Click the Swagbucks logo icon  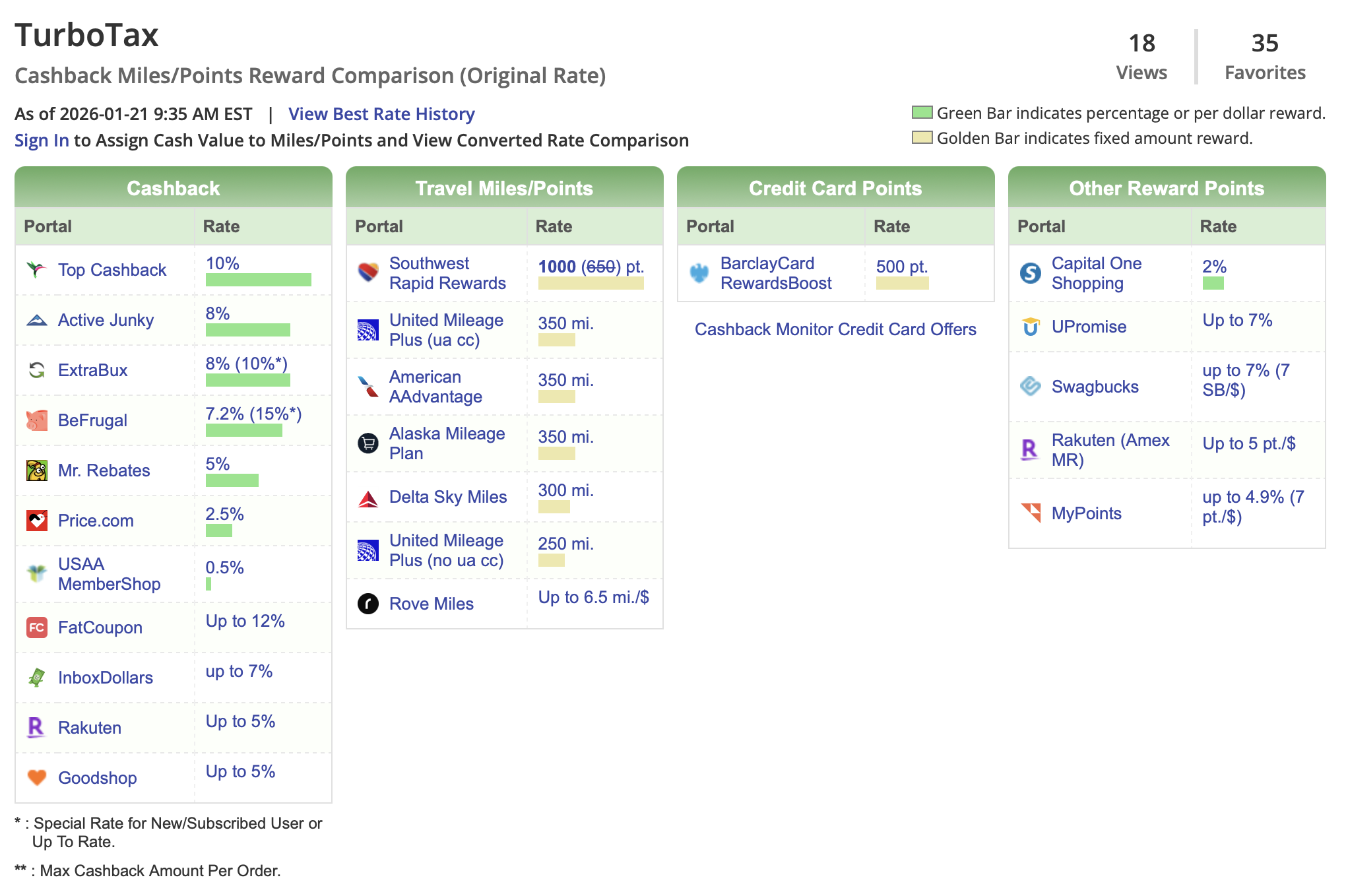(1030, 387)
